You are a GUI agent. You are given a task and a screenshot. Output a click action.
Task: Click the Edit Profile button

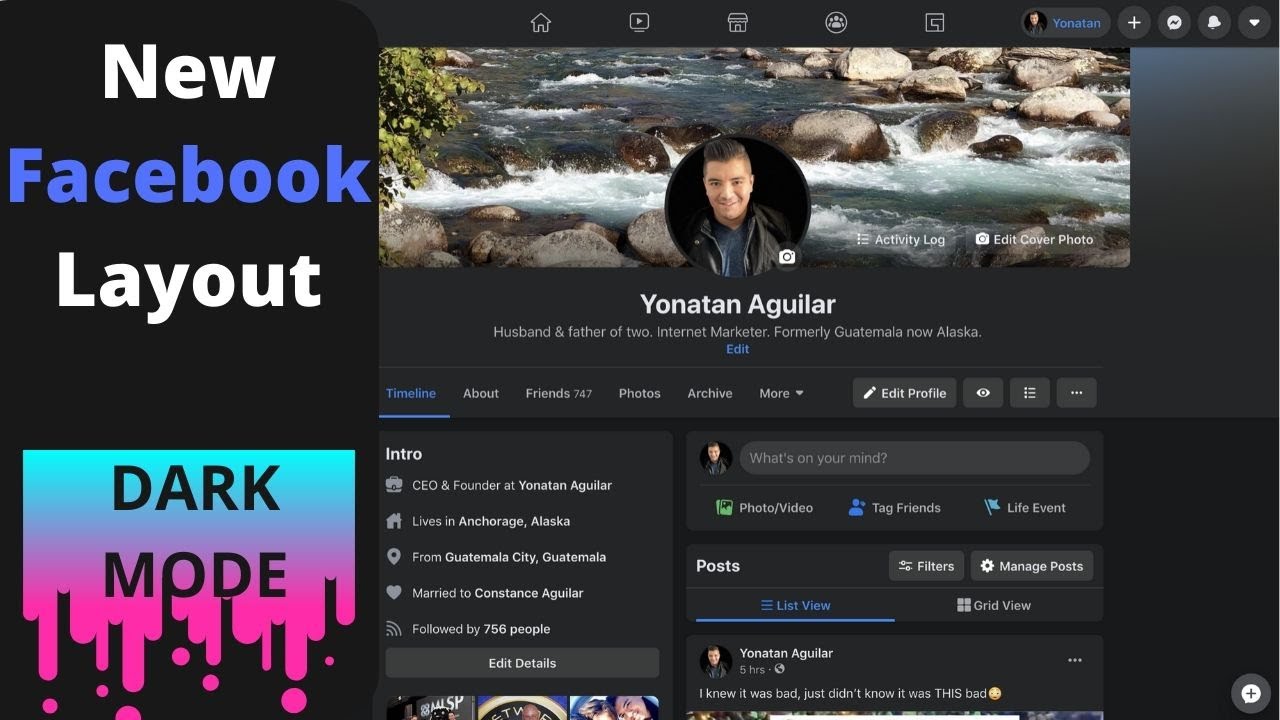click(x=905, y=393)
